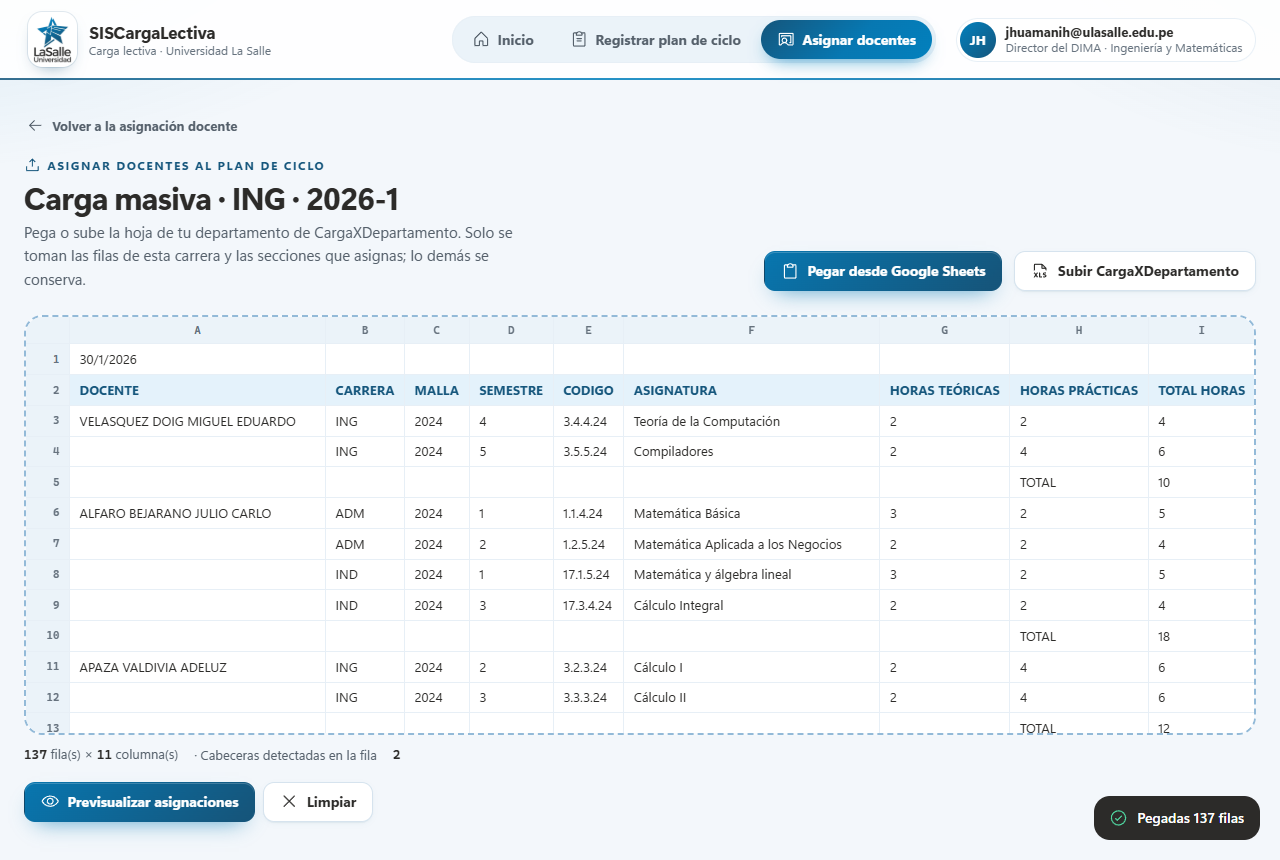
Task: Click cell VELASQUEZ DOIG MIGUEL EDUARDO
Action: tap(197, 421)
